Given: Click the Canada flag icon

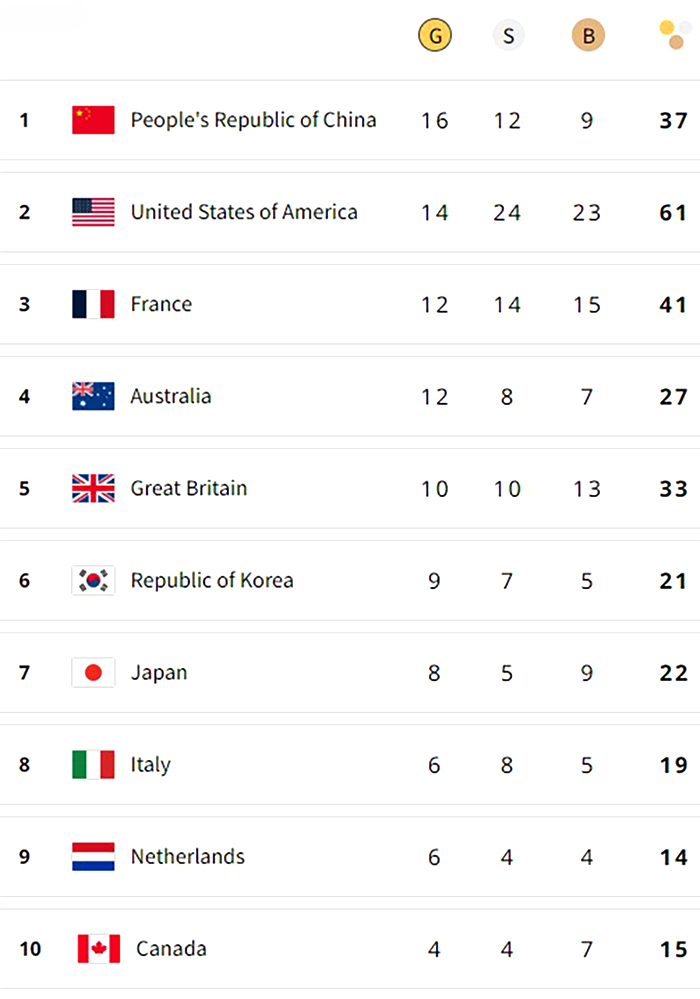Looking at the screenshot, I should [99, 948].
